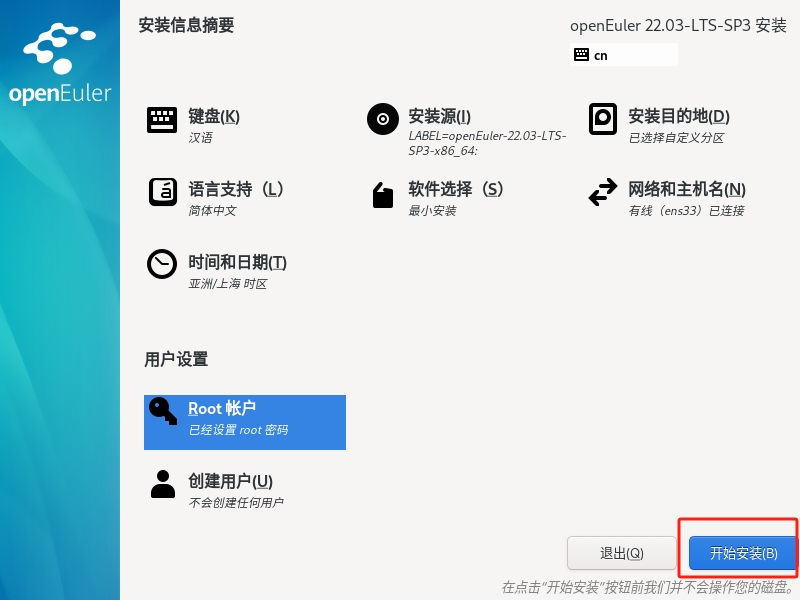Open 安装目的地(D) configuration
800x600 pixels.
(679, 116)
